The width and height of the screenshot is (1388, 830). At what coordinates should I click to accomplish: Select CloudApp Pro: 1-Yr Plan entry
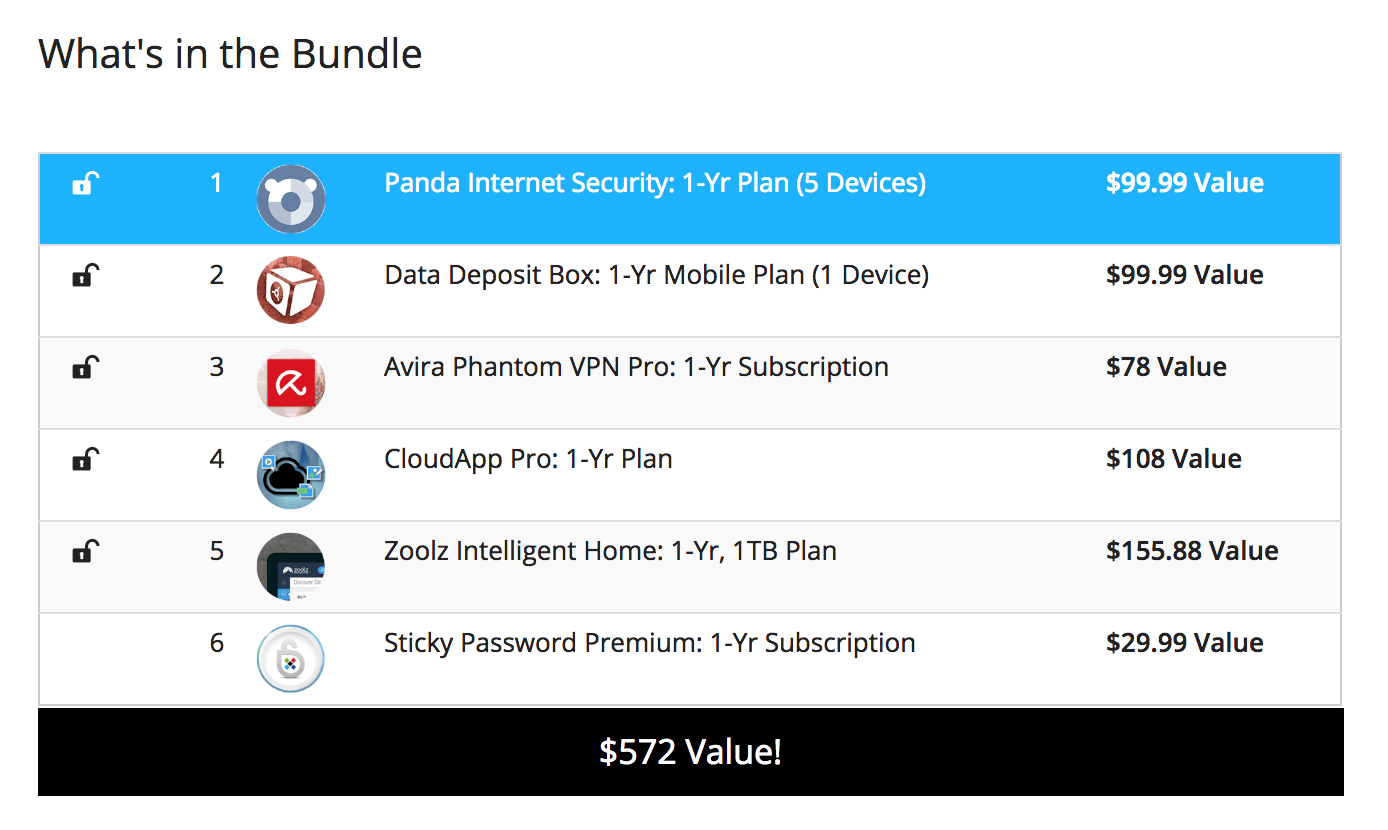point(528,460)
